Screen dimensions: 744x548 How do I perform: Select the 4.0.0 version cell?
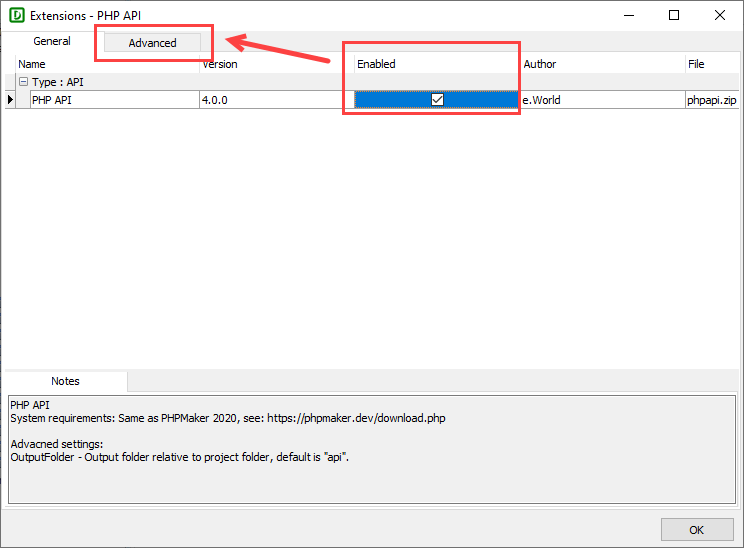click(x=277, y=100)
